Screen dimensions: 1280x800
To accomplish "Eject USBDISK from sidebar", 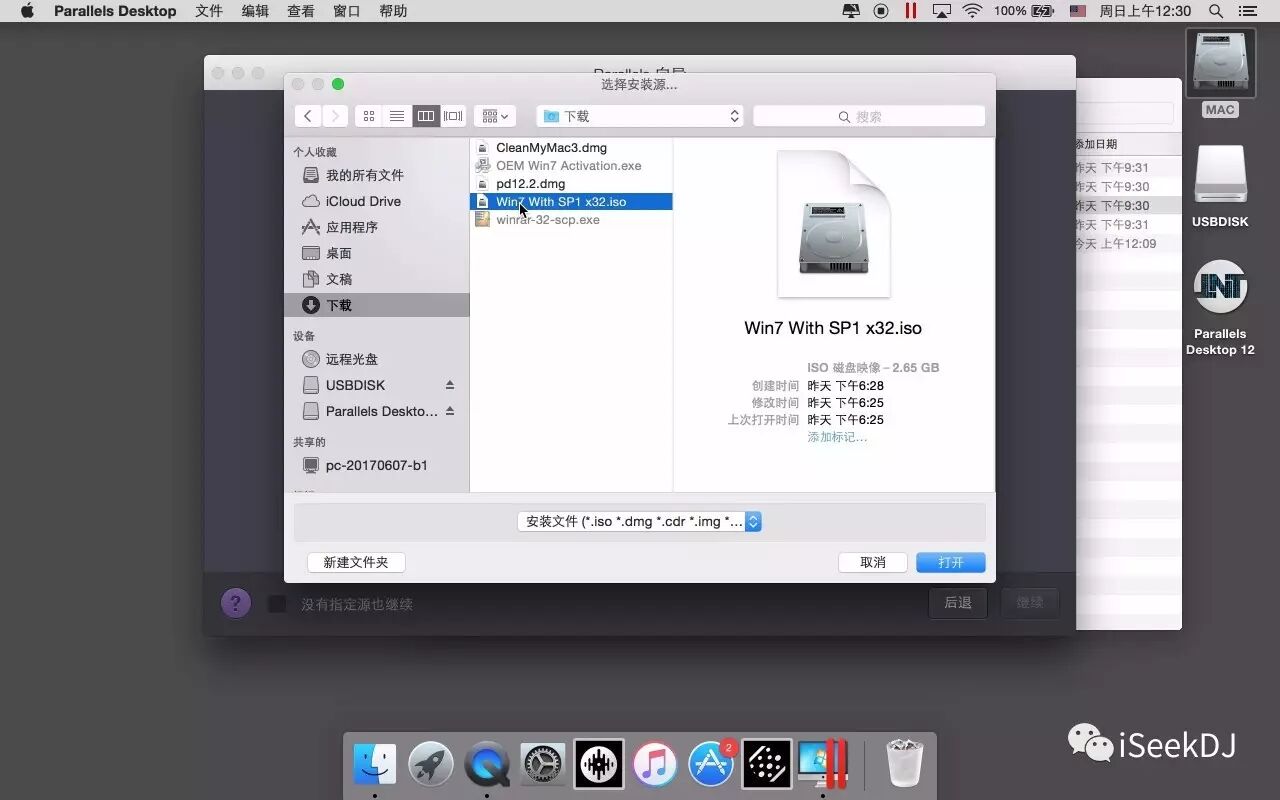I will click(450, 385).
